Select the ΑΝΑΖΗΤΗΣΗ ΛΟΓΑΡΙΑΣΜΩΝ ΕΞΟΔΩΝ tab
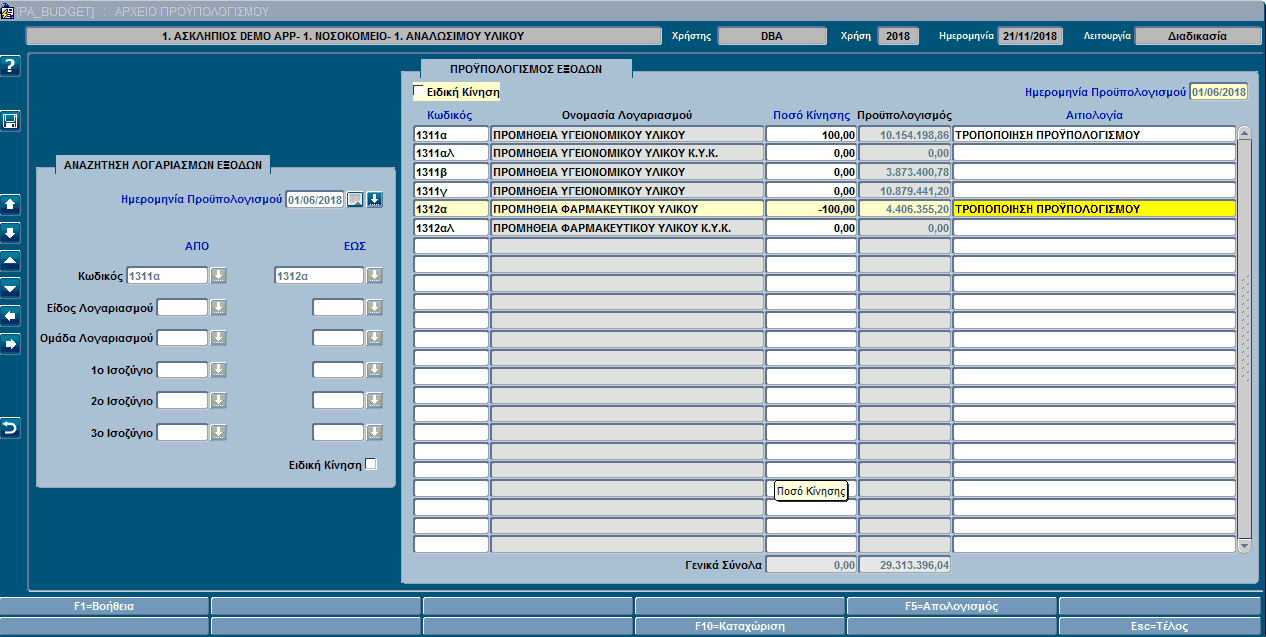 coord(161,164)
